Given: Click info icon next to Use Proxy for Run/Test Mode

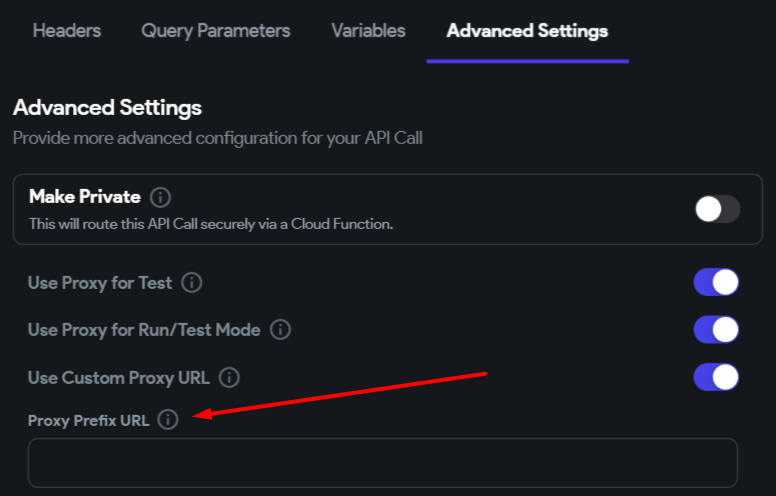Looking at the screenshot, I should tap(280, 329).
